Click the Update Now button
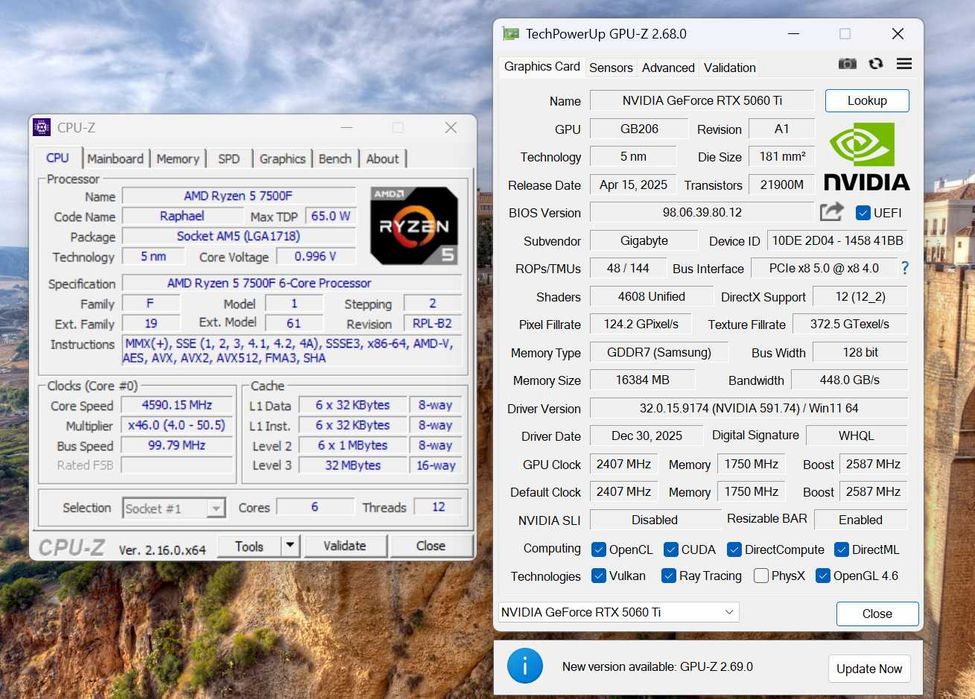975x699 pixels. point(869,669)
